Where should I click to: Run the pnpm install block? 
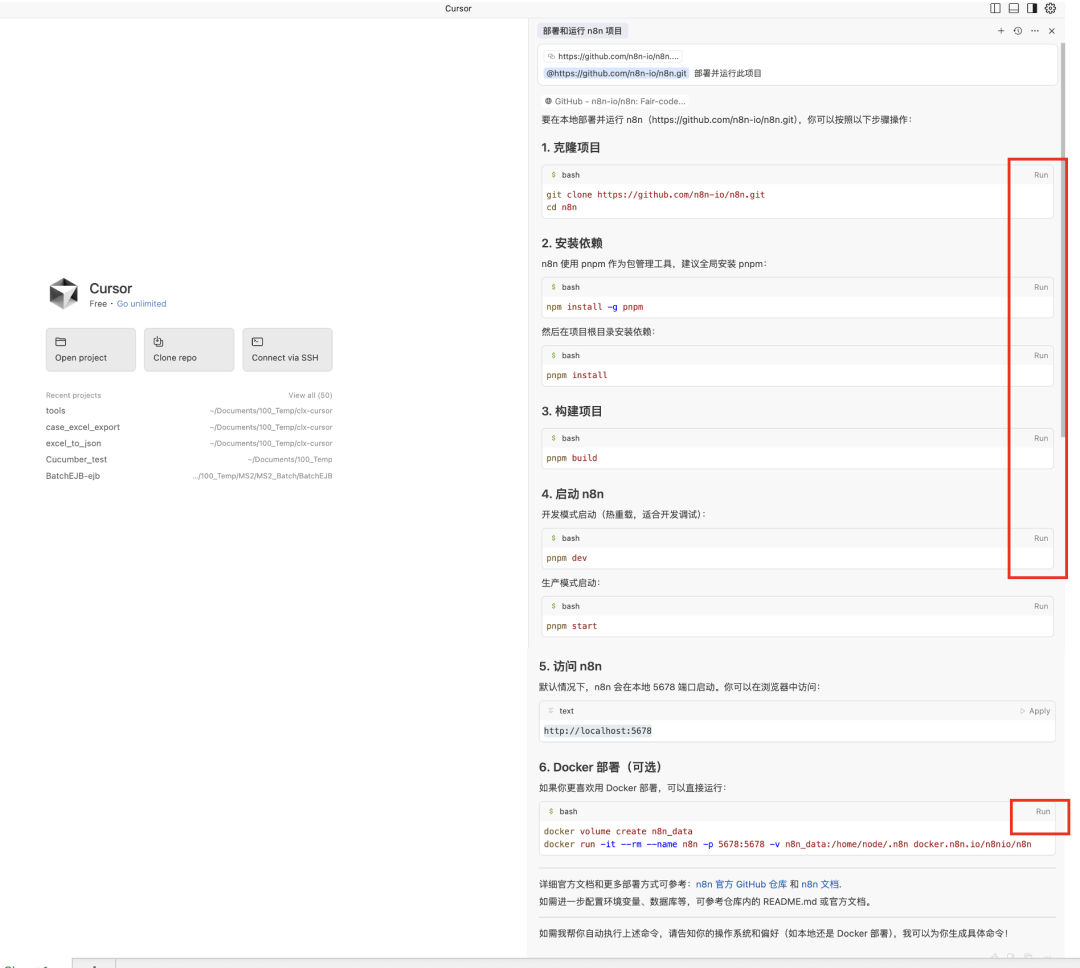click(1041, 356)
